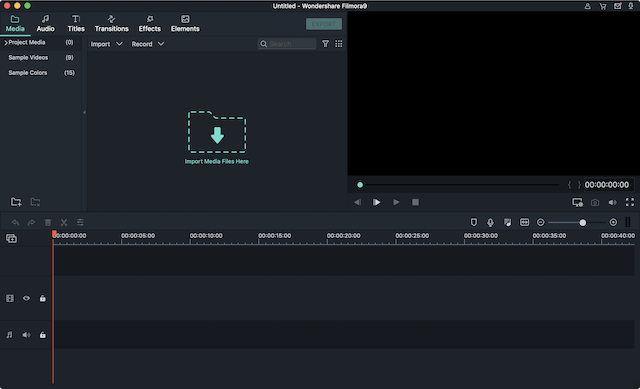
Task: Switch to the Media tab
Action: click(15, 24)
